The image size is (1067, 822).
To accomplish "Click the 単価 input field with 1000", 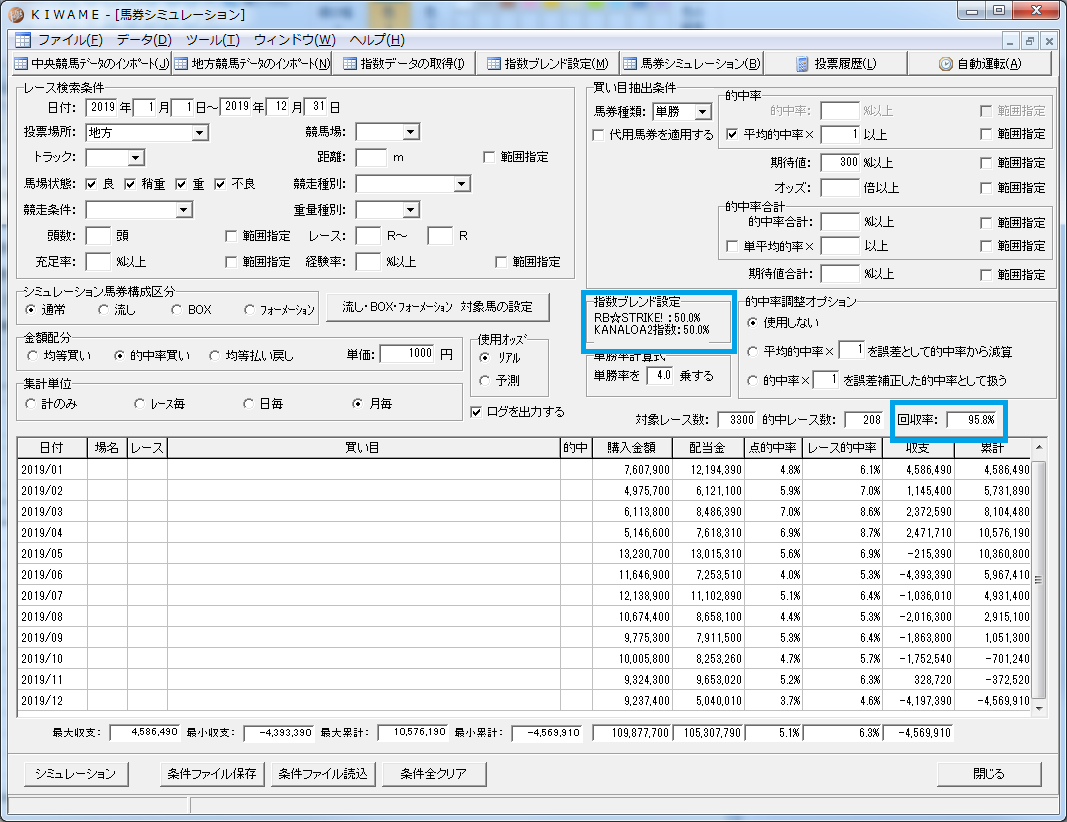I will [x=407, y=354].
